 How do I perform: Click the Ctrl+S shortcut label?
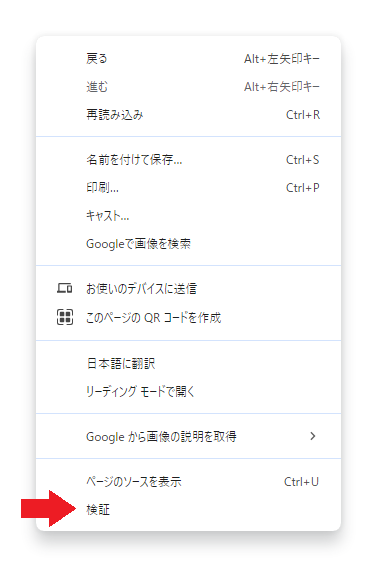click(302, 160)
